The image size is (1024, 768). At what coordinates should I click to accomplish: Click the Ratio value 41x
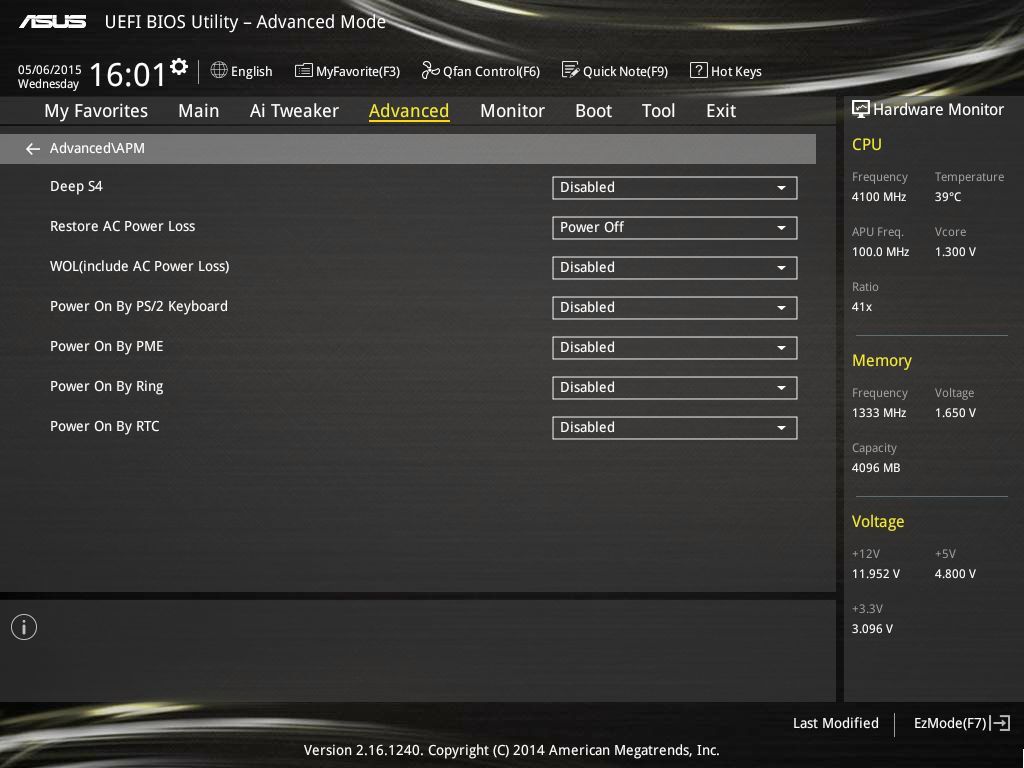[x=861, y=306]
